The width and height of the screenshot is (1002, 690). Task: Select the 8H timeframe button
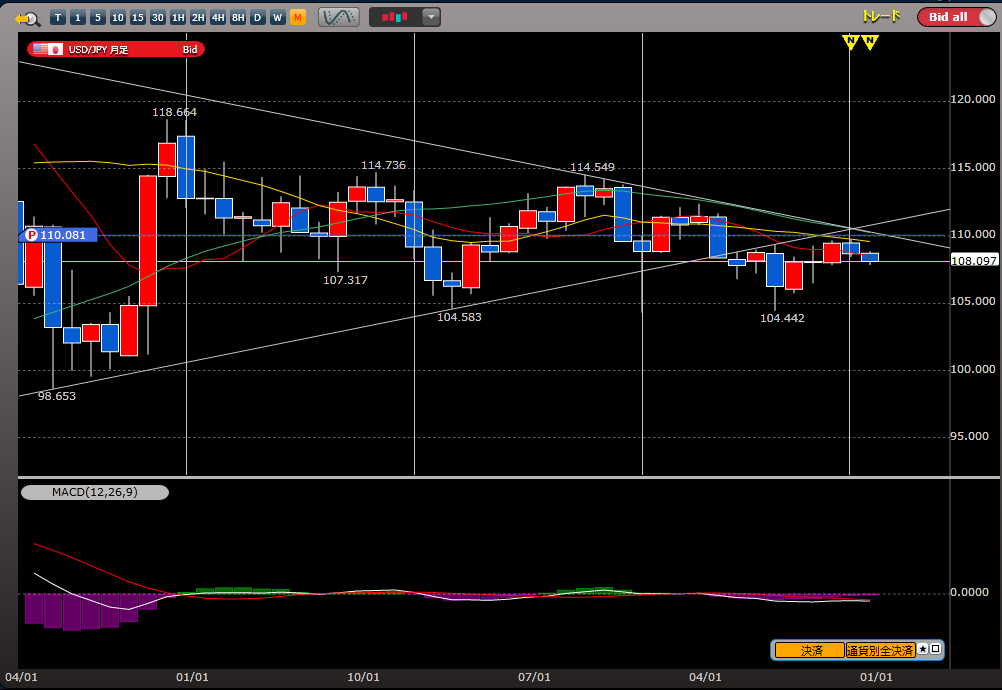click(x=238, y=17)
